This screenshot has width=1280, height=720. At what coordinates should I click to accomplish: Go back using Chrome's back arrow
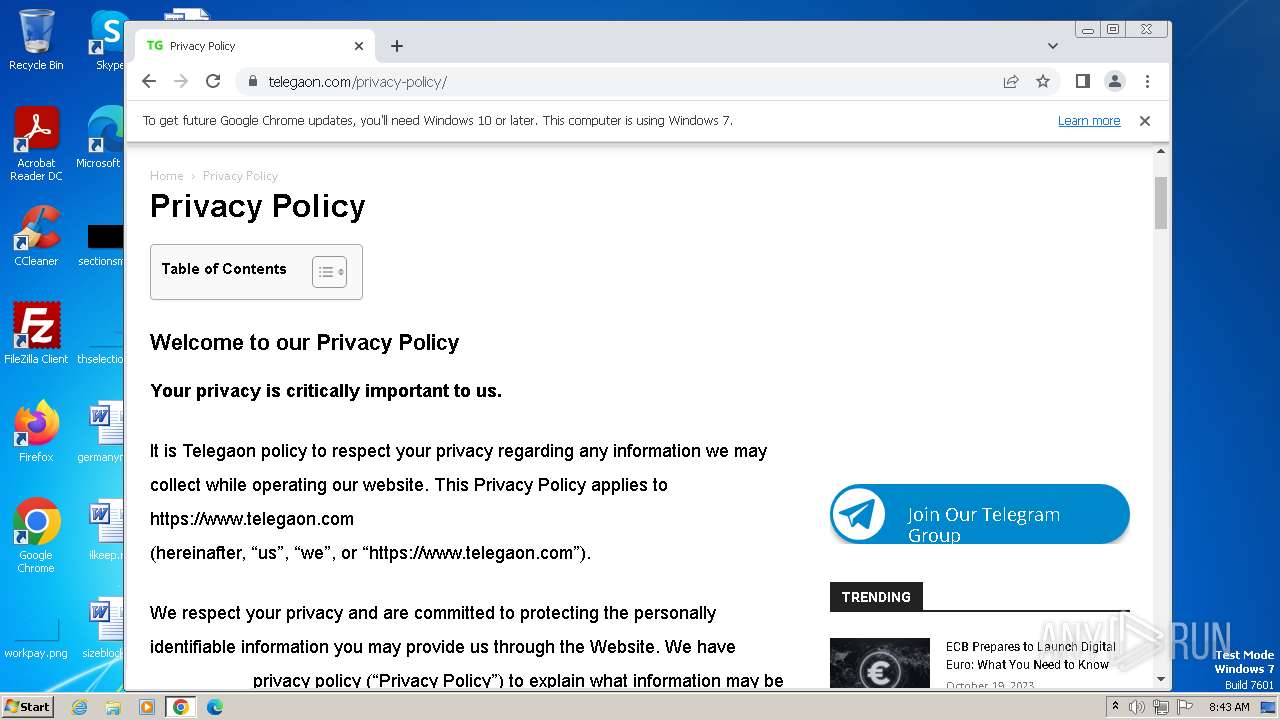tap(149, 82)
